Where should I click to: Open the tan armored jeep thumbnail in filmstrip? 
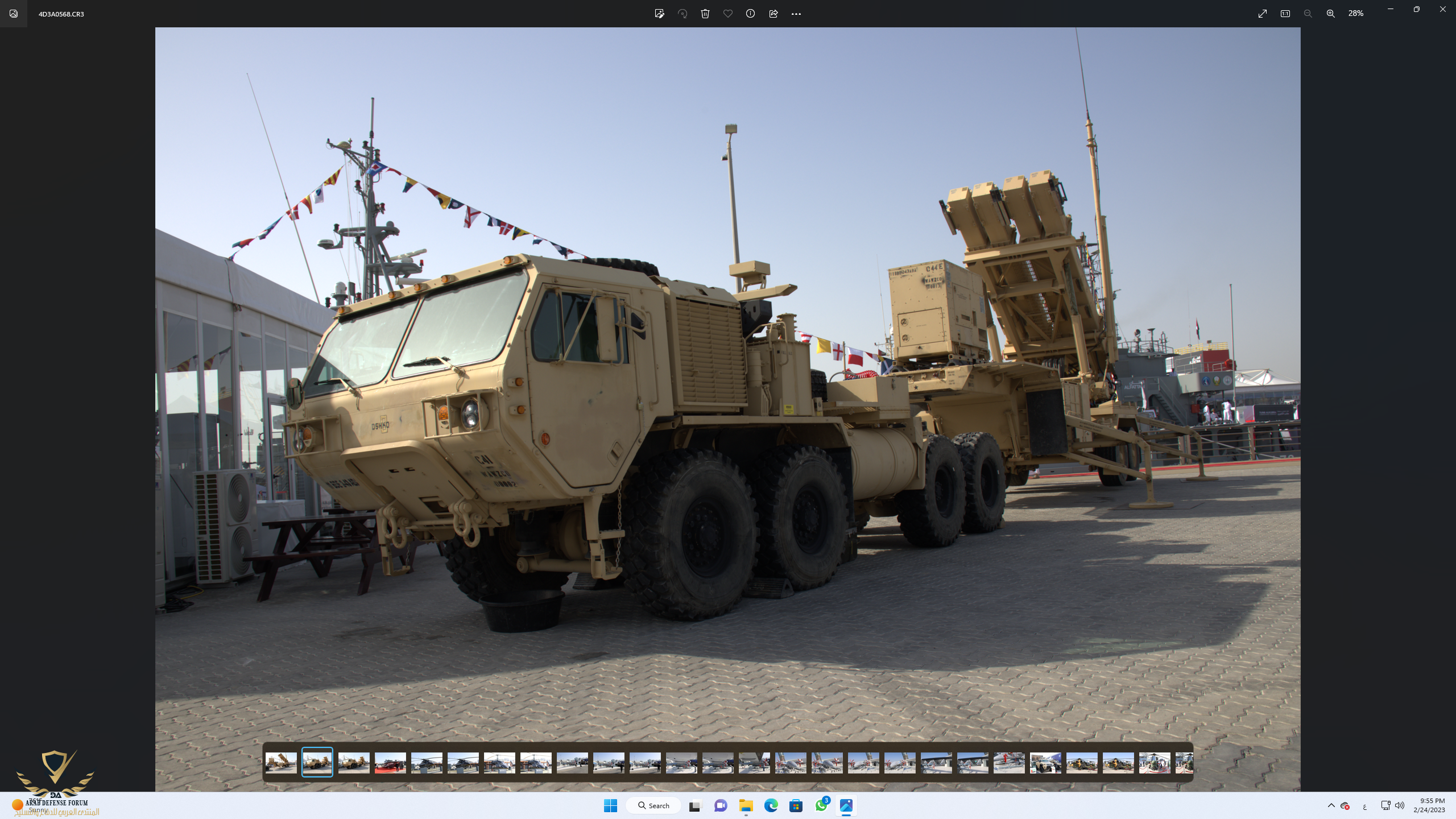tap(1045, 763)
